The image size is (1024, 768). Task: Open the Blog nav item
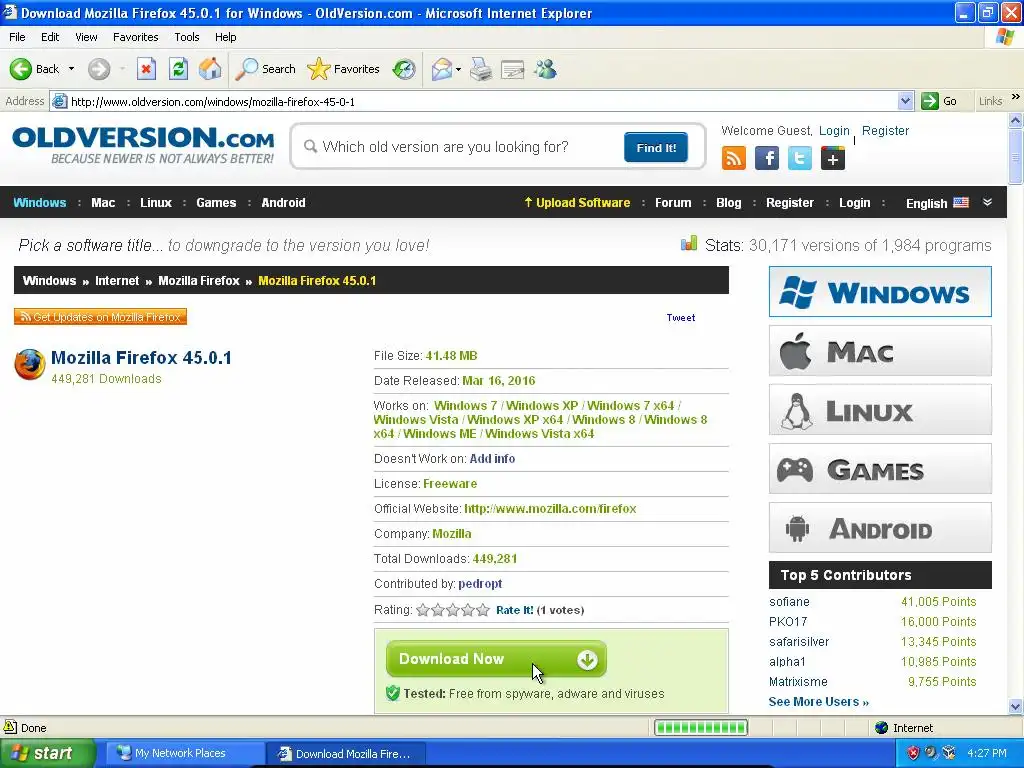[x=728, y=202]
